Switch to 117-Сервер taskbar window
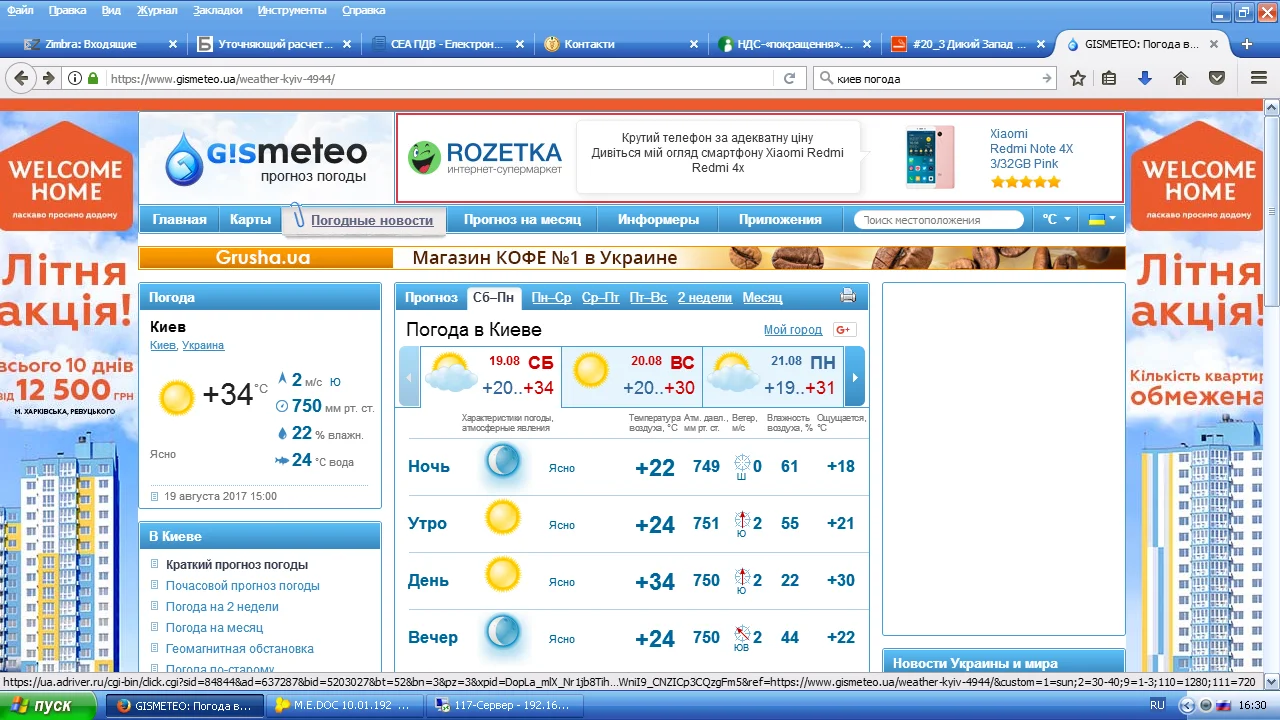Screen dimensions: 1280x720 (505, 705)
